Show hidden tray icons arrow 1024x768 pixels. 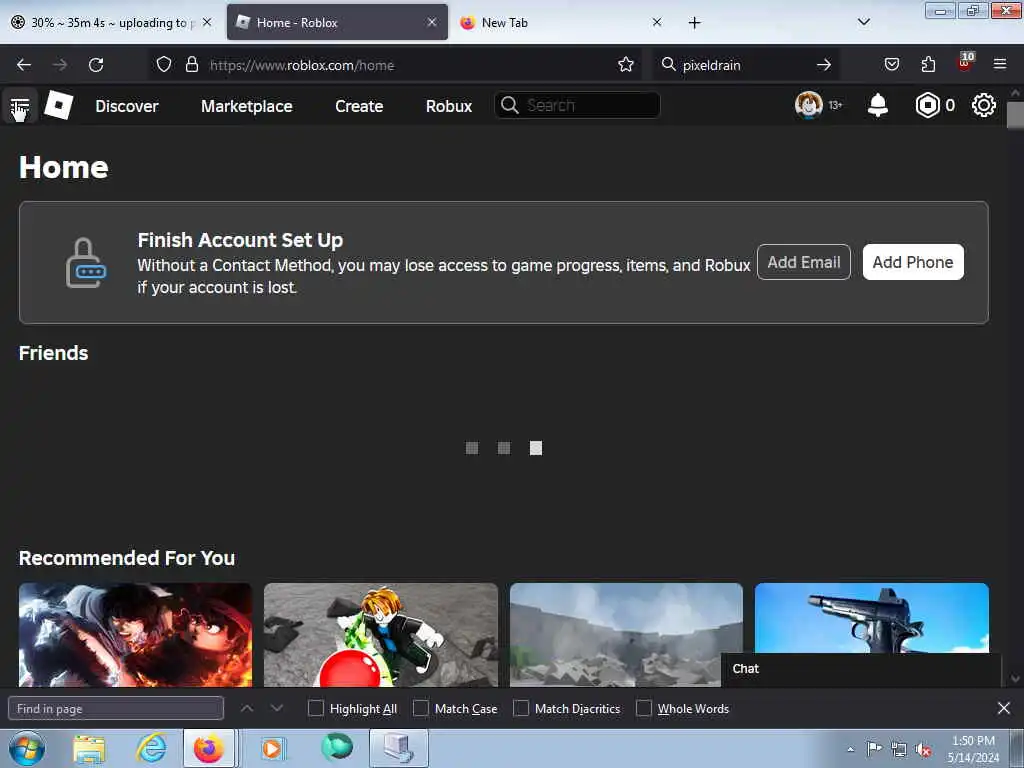[850, 750]
